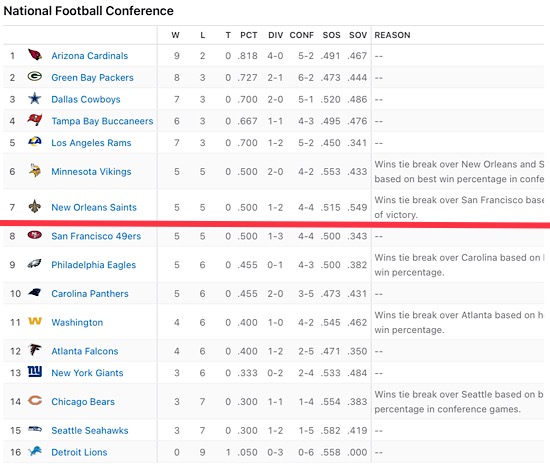Click the Dallas Cowboys star logo
Viewport: 550px width, 469px height.
pos(34,99)
